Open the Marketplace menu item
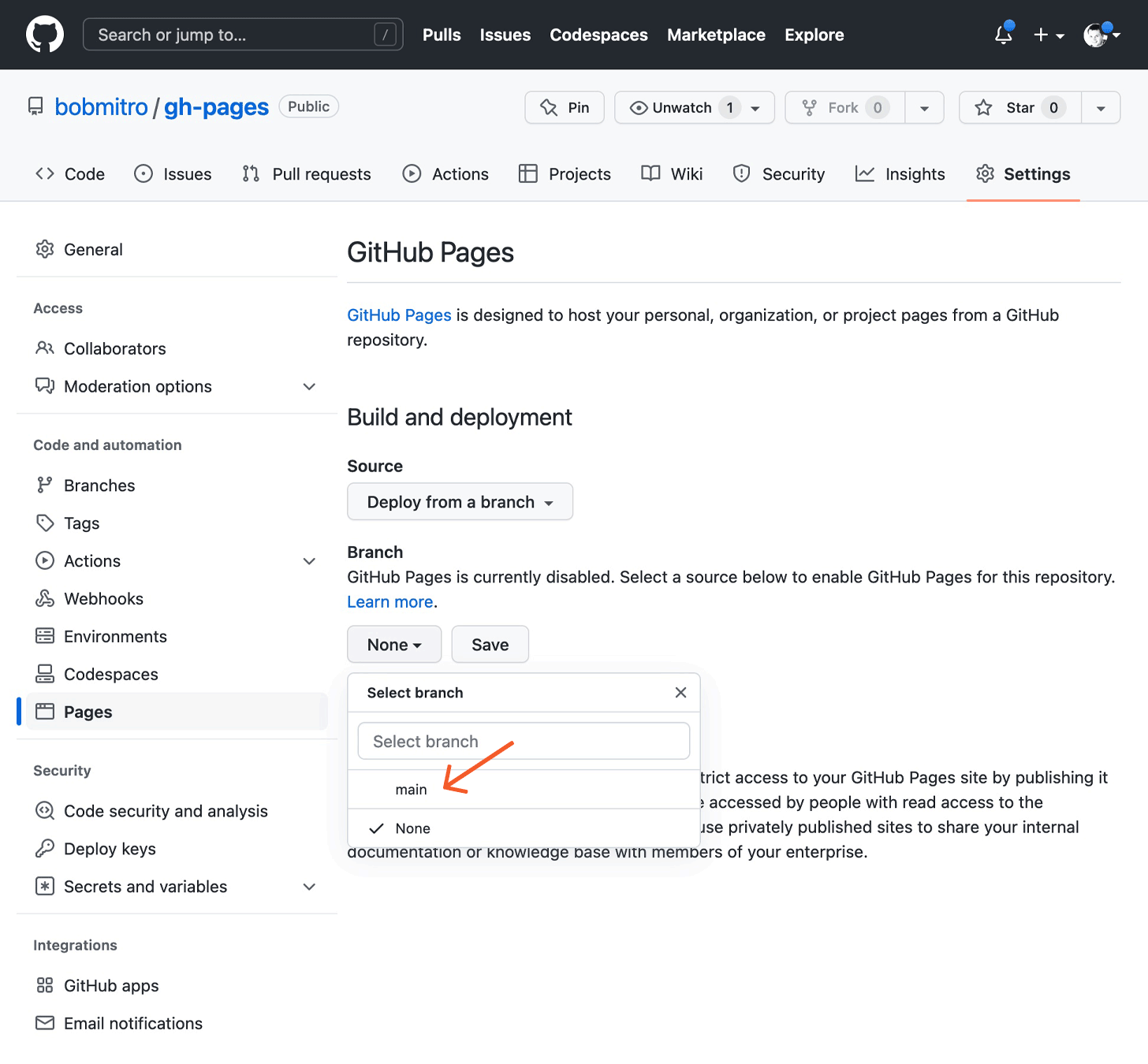Image resolution: width=1148 pixels, height=1064 pixels. 716,35
